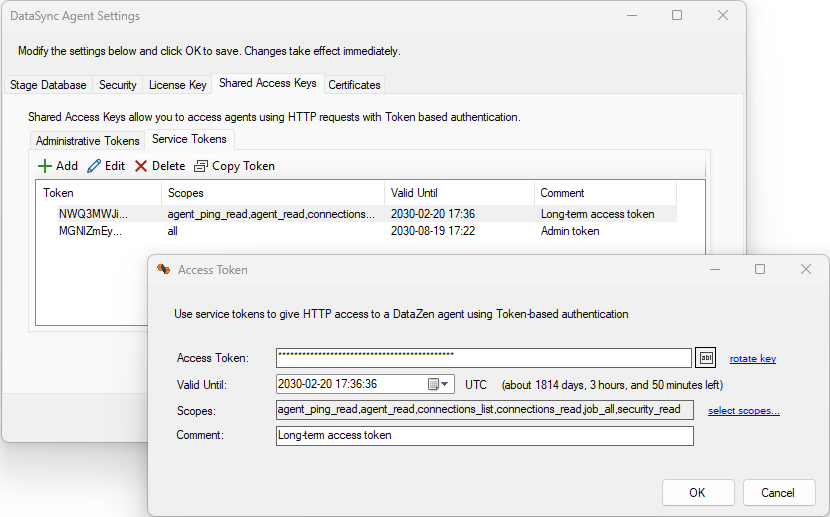The width and height of the screenshot is (830, 517).
Task: Click the Copy Token toolbar button
Action: (234, 166)
